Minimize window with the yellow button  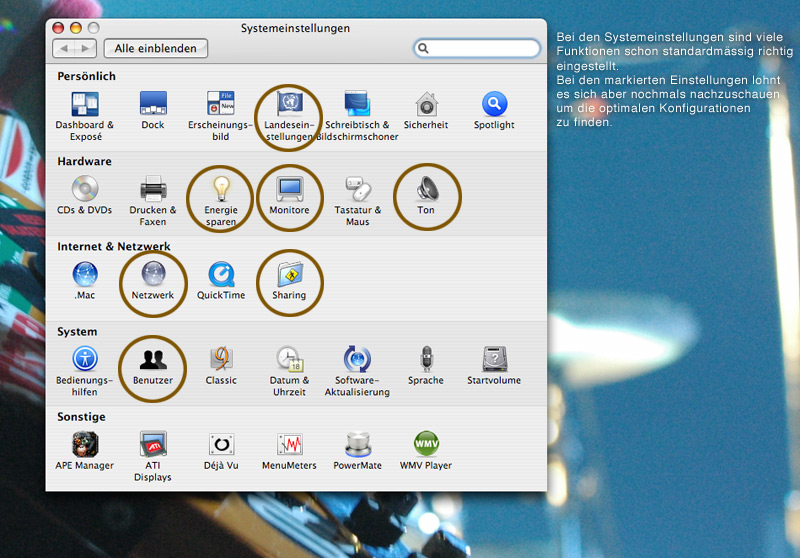coord(76,28)
